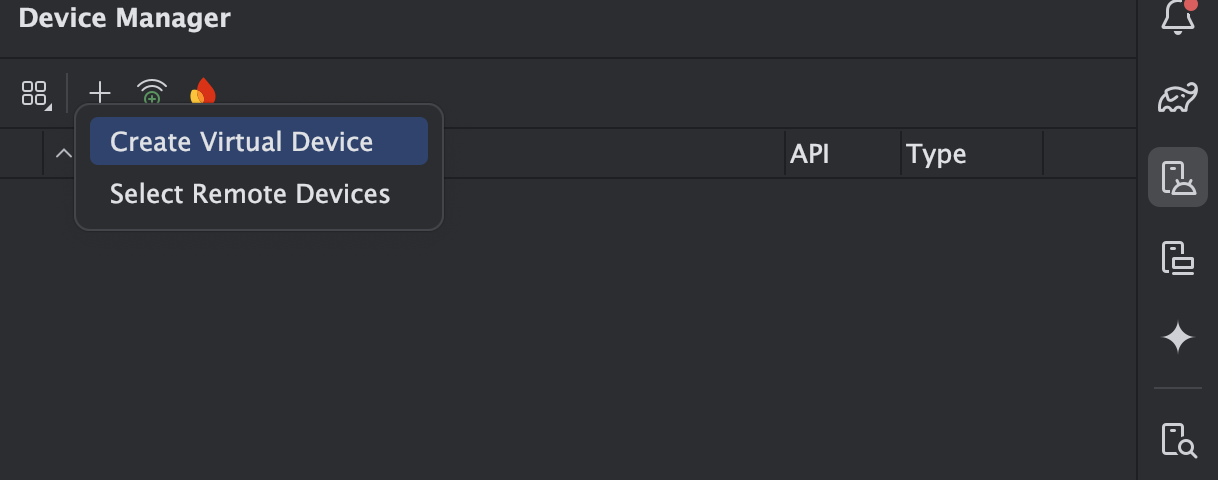Toggle the Device Manager sidebar icon
Screen dimensions: 1218x480
click(1177, 177)
